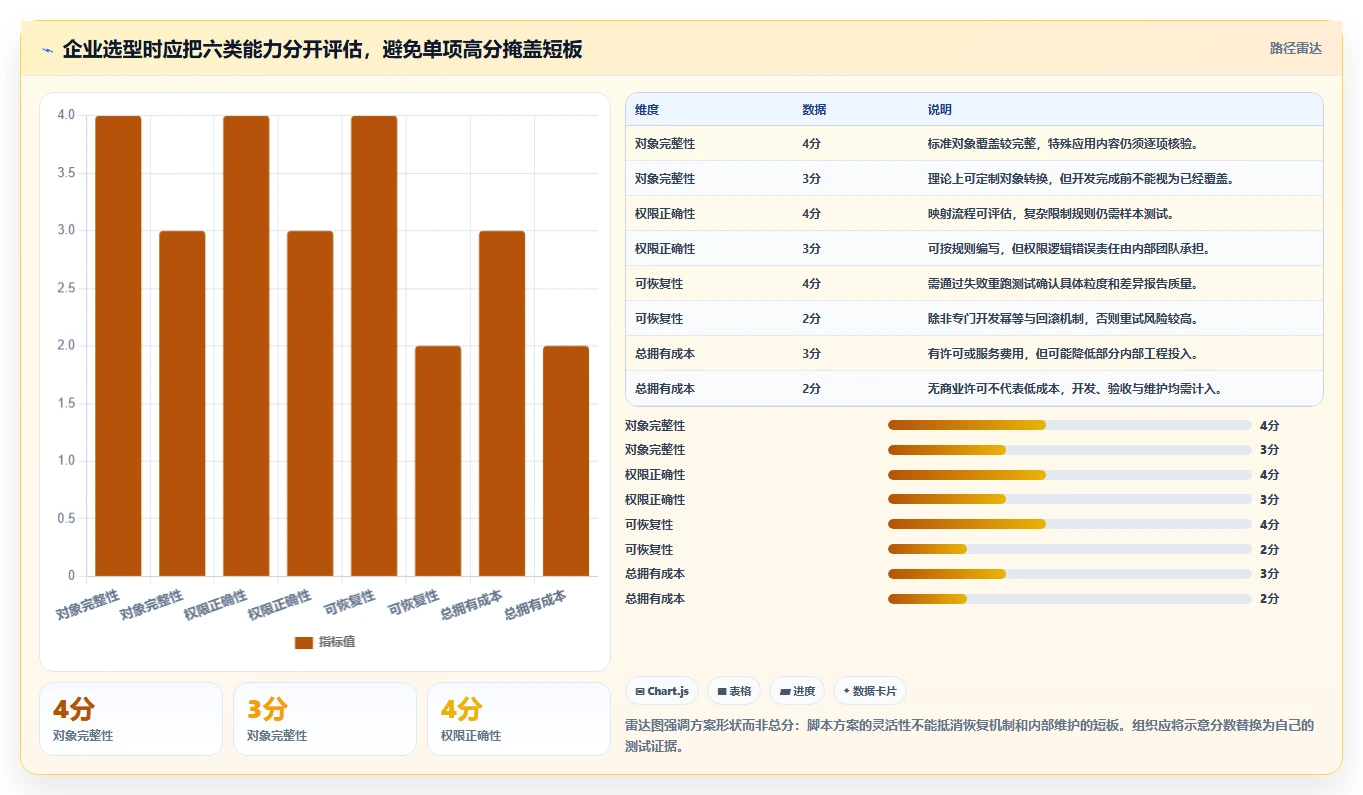The height and width of the screenshot is (795, 1363).
Task: Click the 总拥有成本 3分 progress bar
Action: (1070, 574)
